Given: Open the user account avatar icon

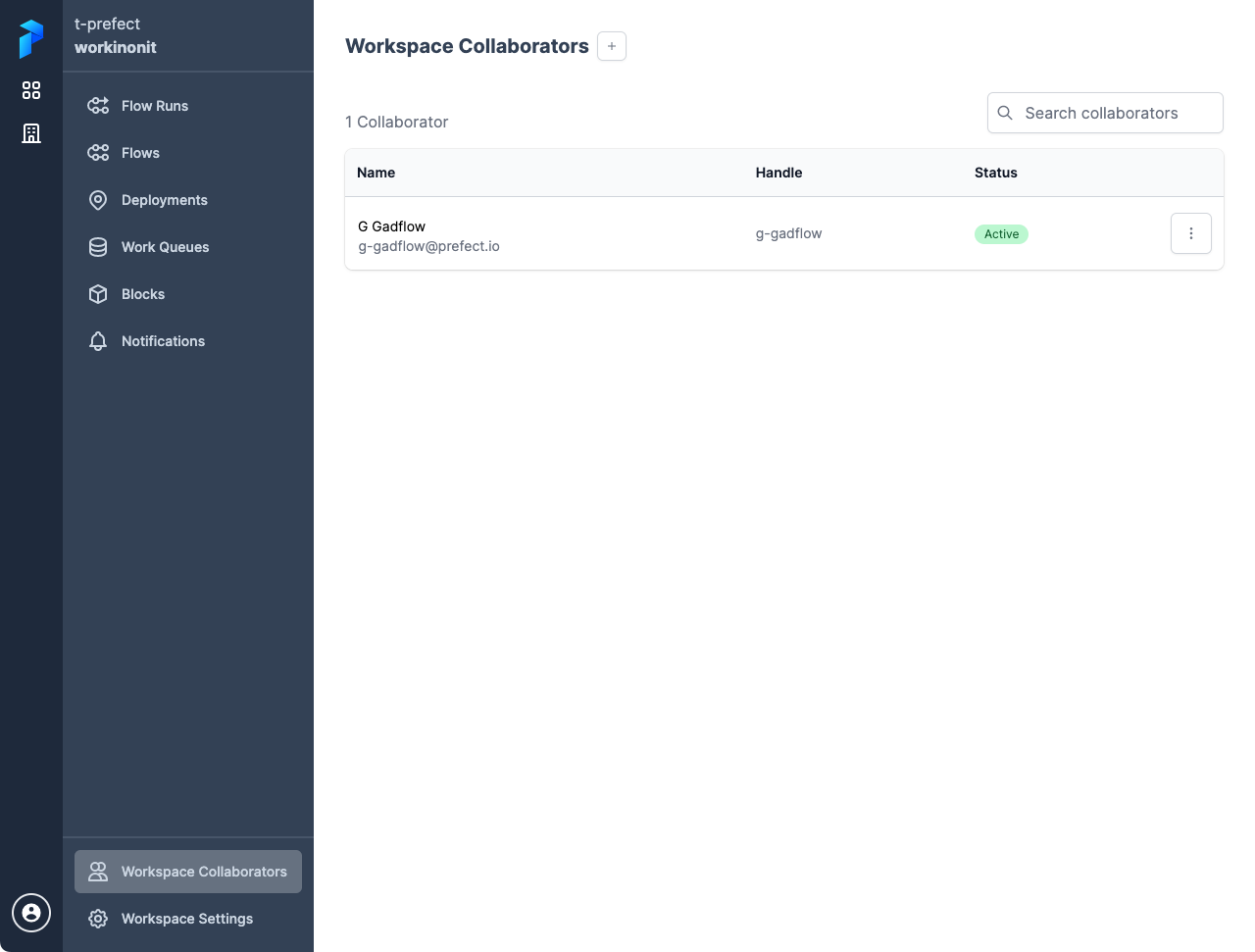Looking at the screenshot, I should click(31, 913).
